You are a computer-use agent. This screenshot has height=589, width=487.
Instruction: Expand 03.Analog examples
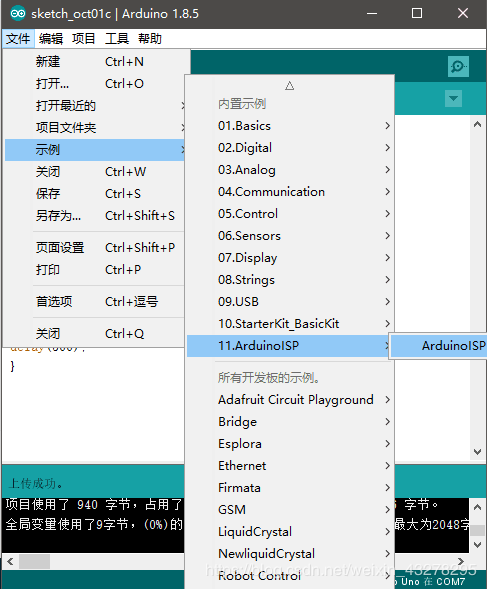[x=290, y=170]
